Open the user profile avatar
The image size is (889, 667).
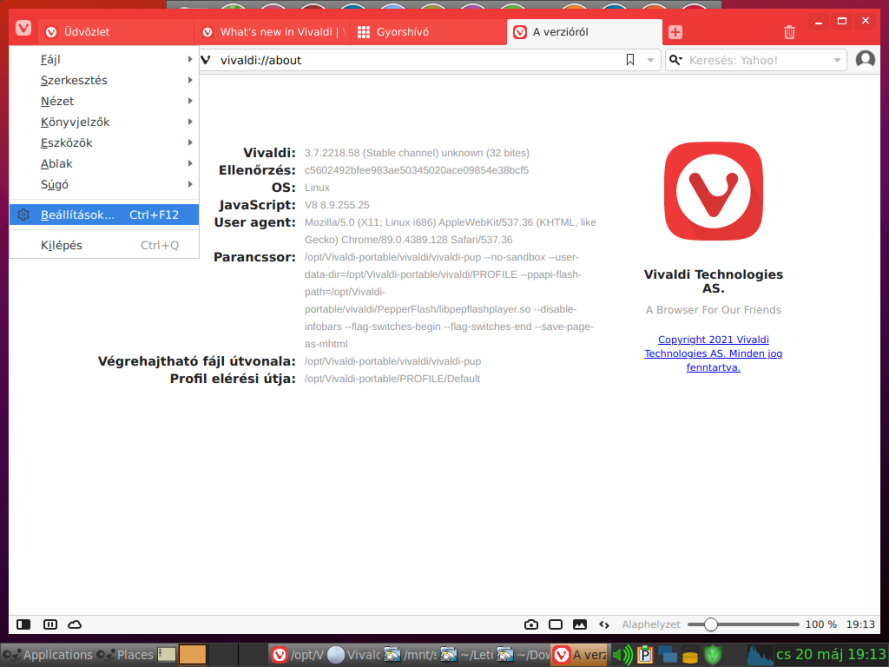coord(865,60)
